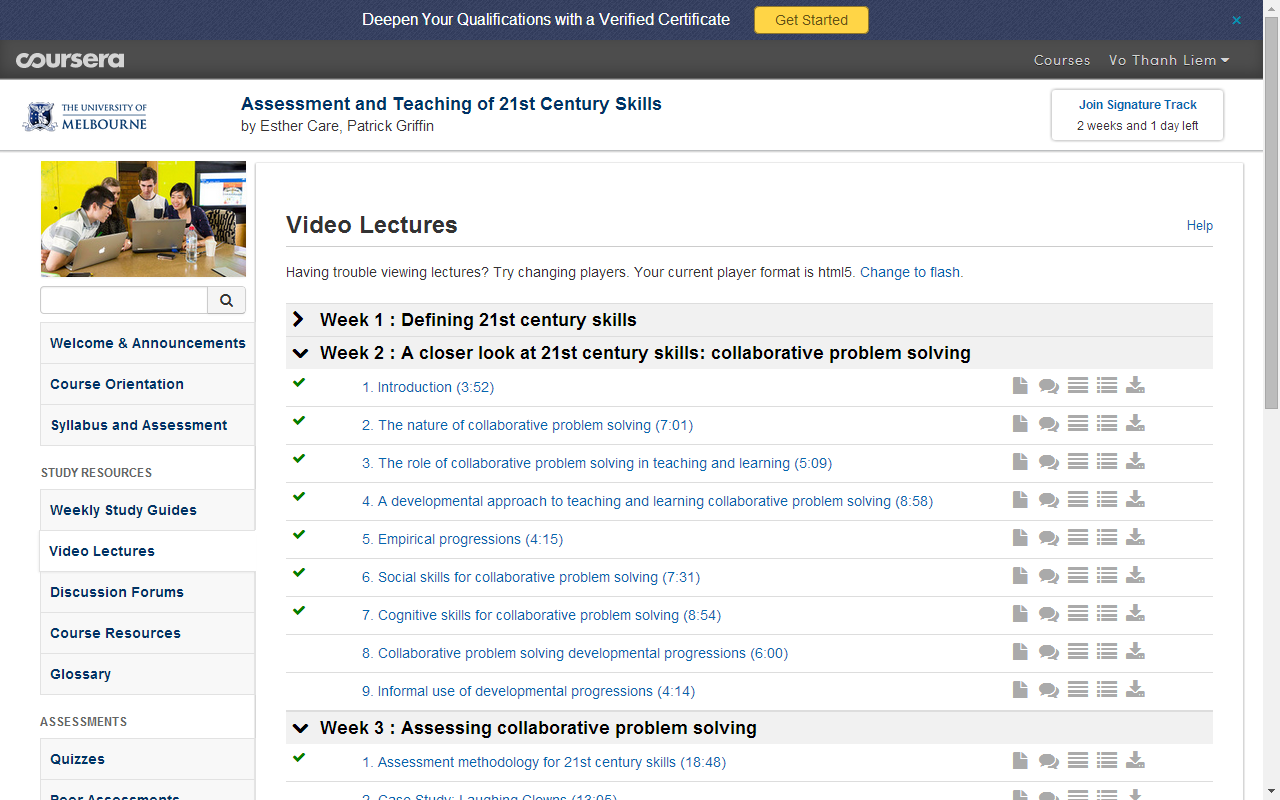Open Welcome & Announcements page

click(x=148, y=343)
